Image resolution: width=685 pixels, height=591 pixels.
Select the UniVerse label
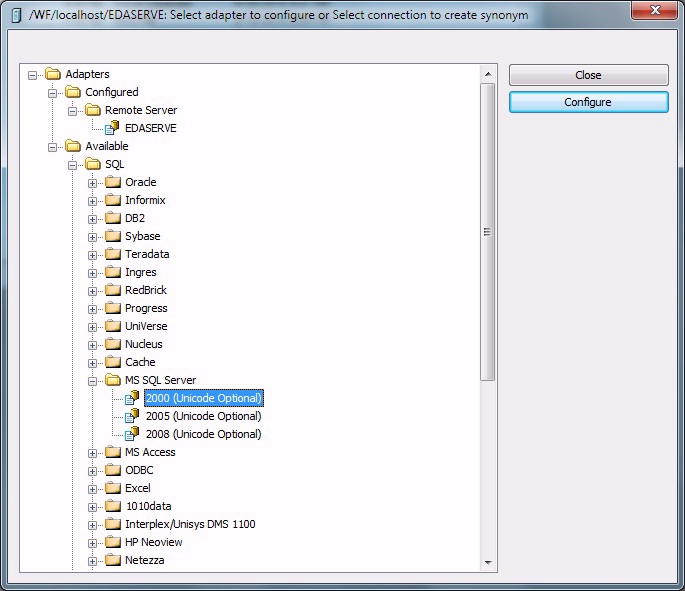tap(146, 326)
